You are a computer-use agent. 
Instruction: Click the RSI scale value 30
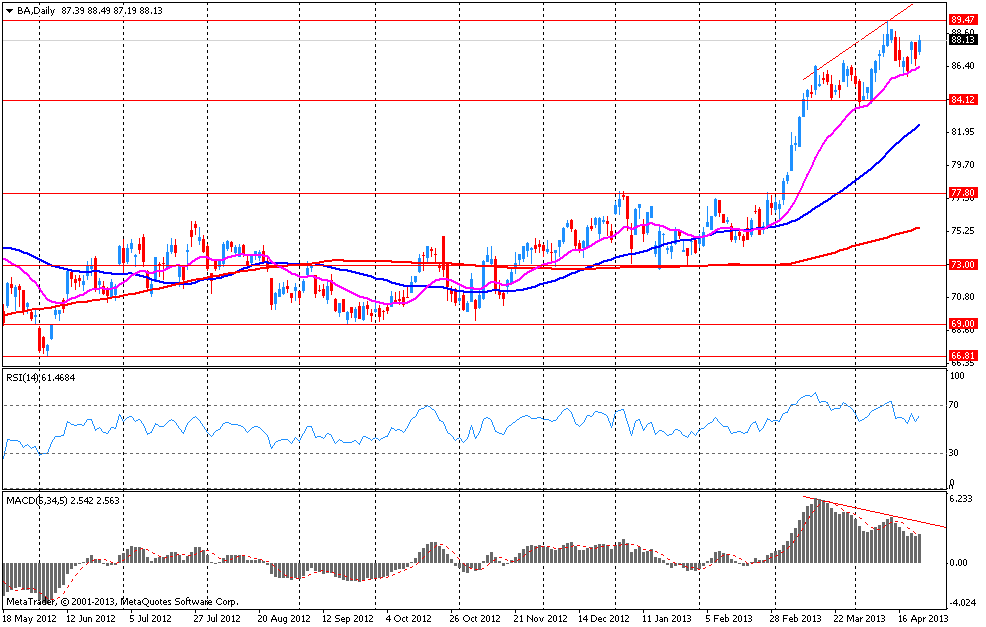point(954,453)
